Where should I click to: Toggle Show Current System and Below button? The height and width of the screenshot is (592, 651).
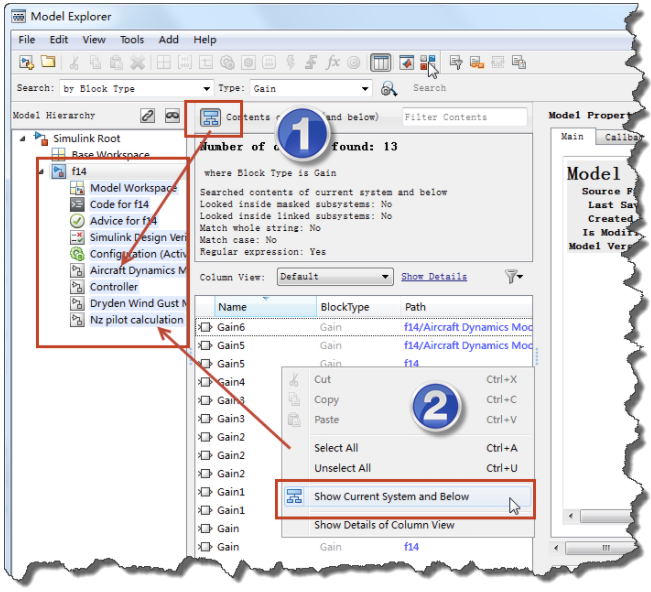210,117
